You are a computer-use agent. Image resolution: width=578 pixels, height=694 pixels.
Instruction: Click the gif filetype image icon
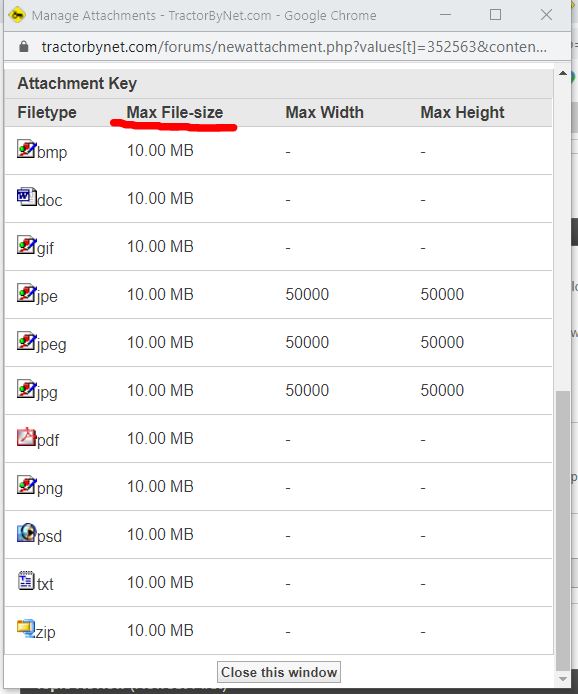pos(26,245)
